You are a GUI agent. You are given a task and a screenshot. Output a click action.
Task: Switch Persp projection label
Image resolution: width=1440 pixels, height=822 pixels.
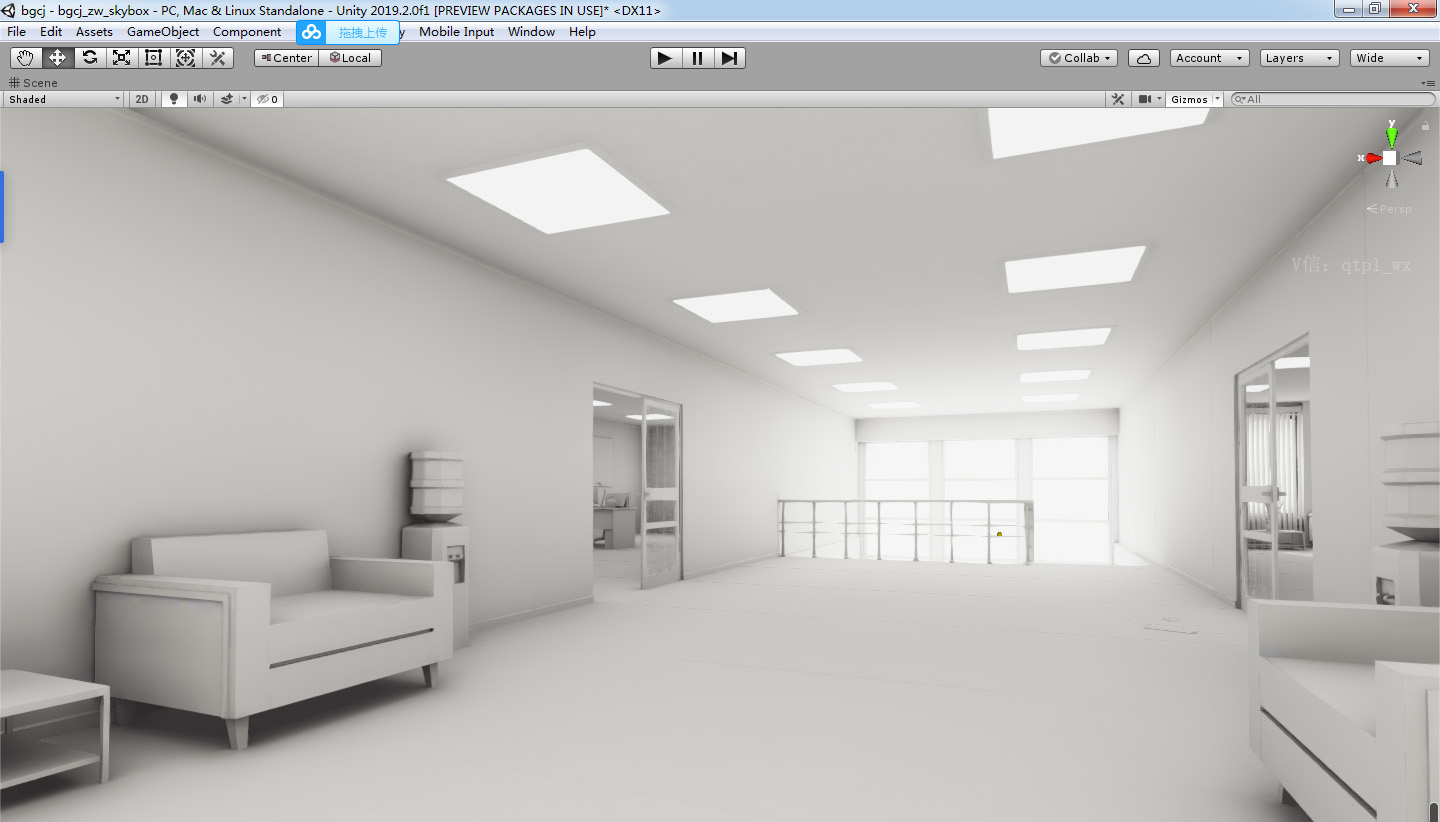pyautogui.click(x=1389, y=209)
